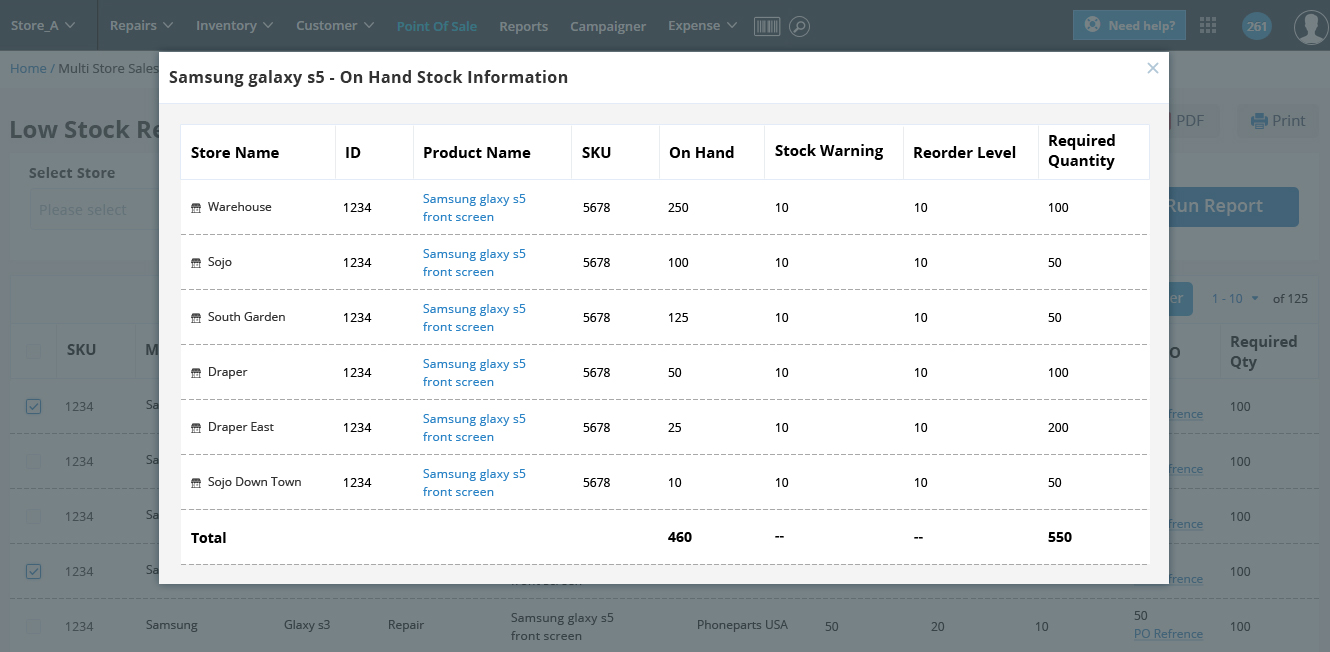Click On Hand value 250 for Warehouse
The width and height of the screenshot is (1330, 652).
678,208
